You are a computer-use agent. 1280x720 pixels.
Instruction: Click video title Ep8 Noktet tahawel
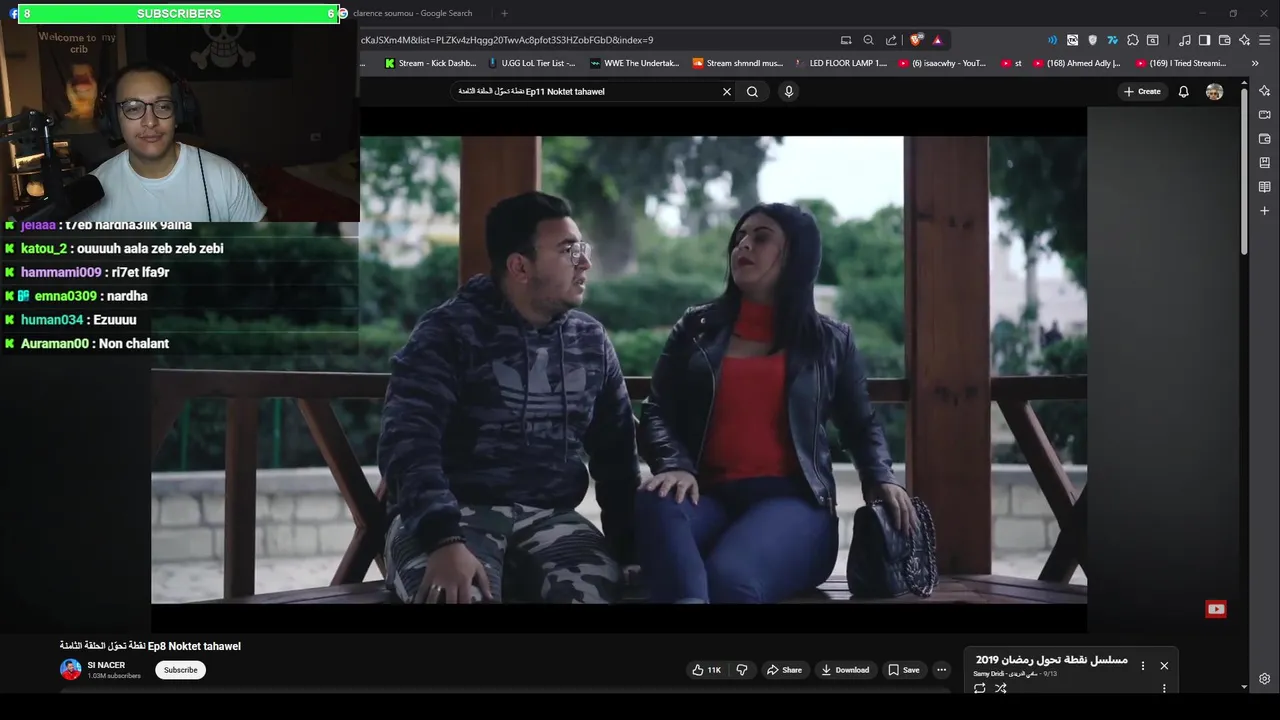pos(150,646)
